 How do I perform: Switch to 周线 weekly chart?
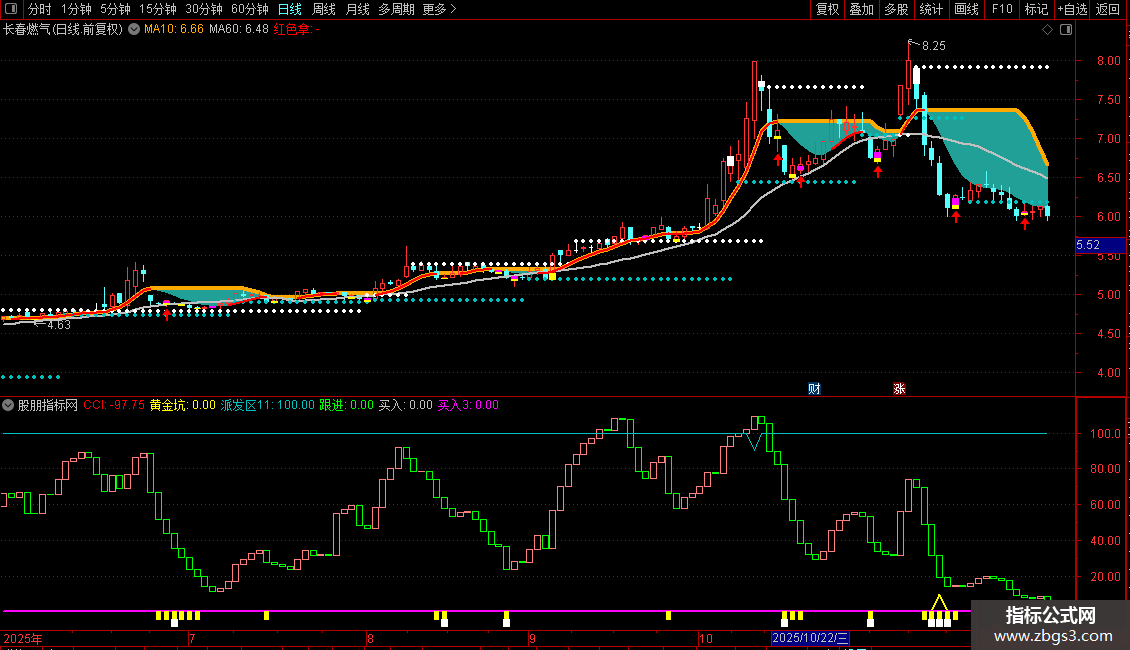pos(324,9)
